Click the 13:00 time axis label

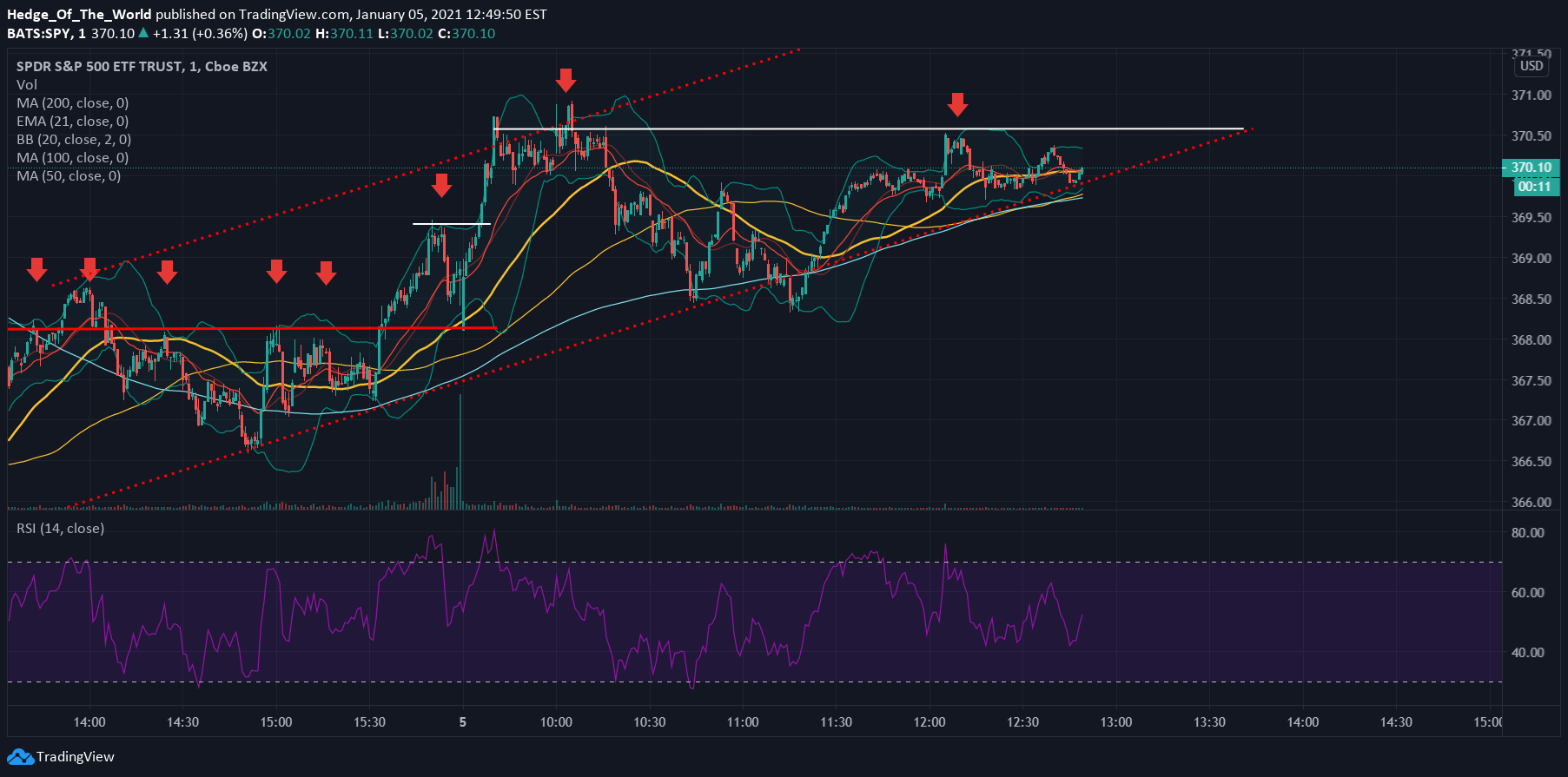pos(1116,721)
